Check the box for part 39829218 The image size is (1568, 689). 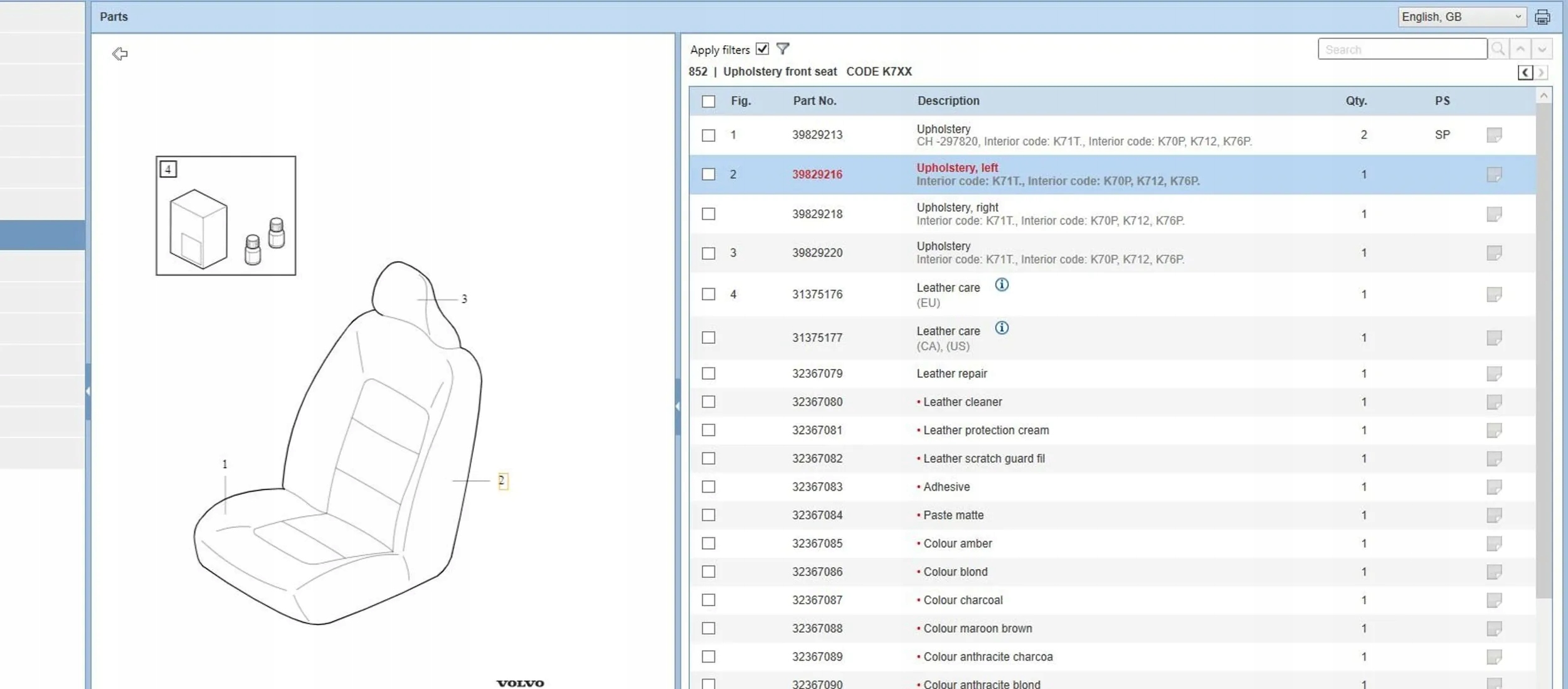[x=709, y=214]
